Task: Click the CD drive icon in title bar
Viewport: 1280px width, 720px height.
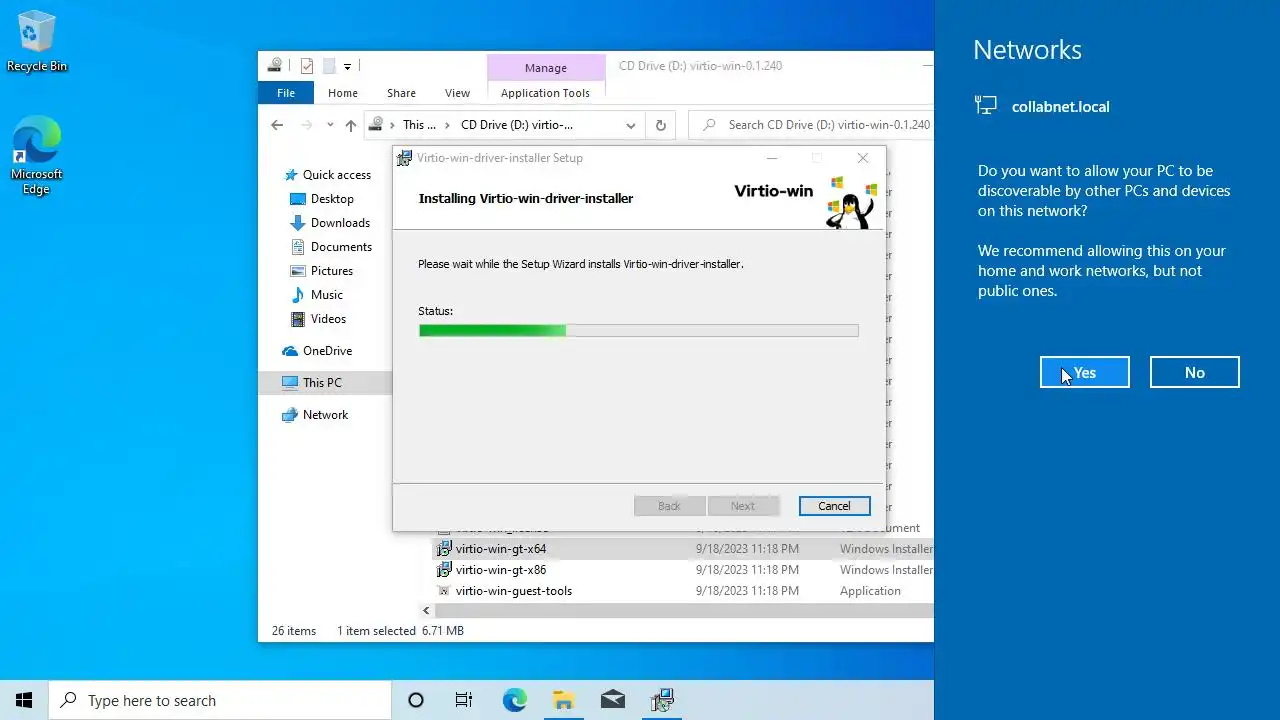Action: click(275, 66)
